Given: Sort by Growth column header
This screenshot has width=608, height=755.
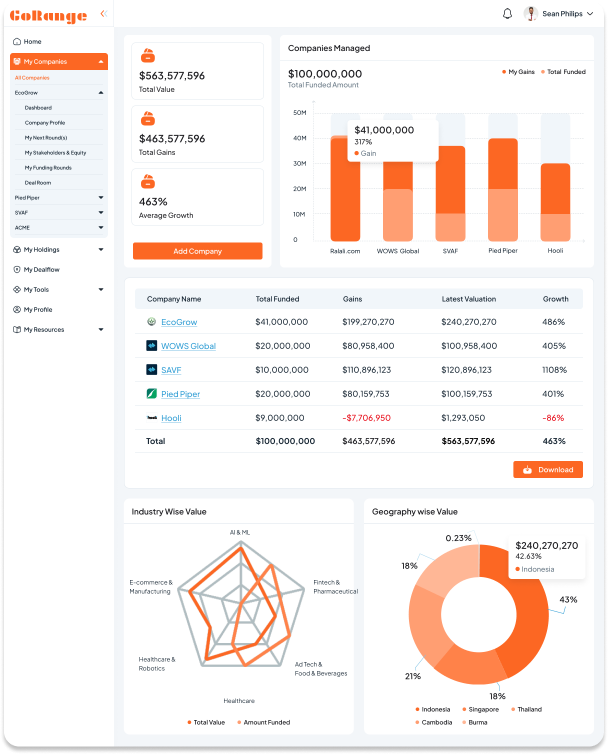Looking at the screenshot, I should (x=556, y=299).
